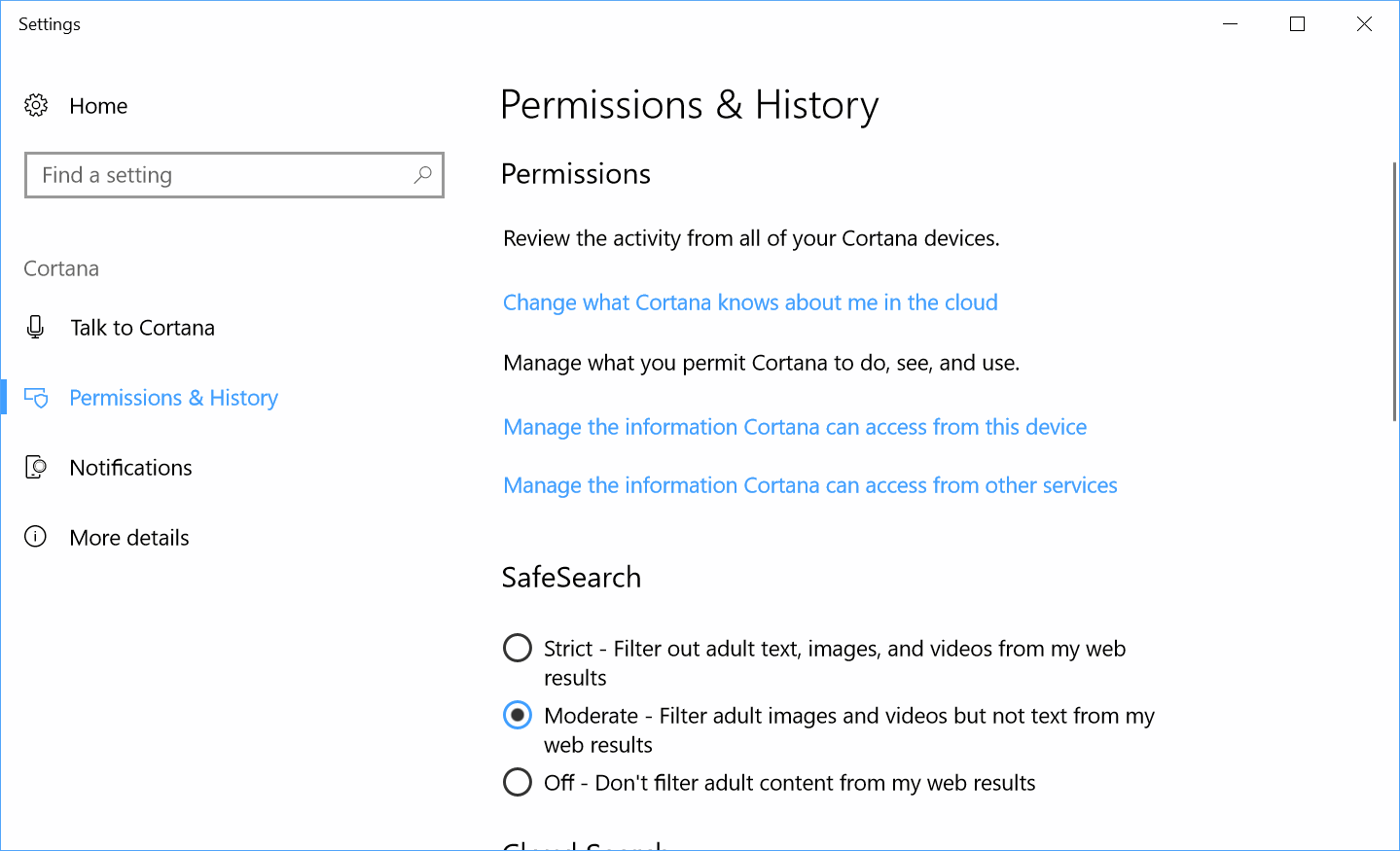Click the Permissions & History page heading
The image size is (1400, 851).
[x=689, y=105]
